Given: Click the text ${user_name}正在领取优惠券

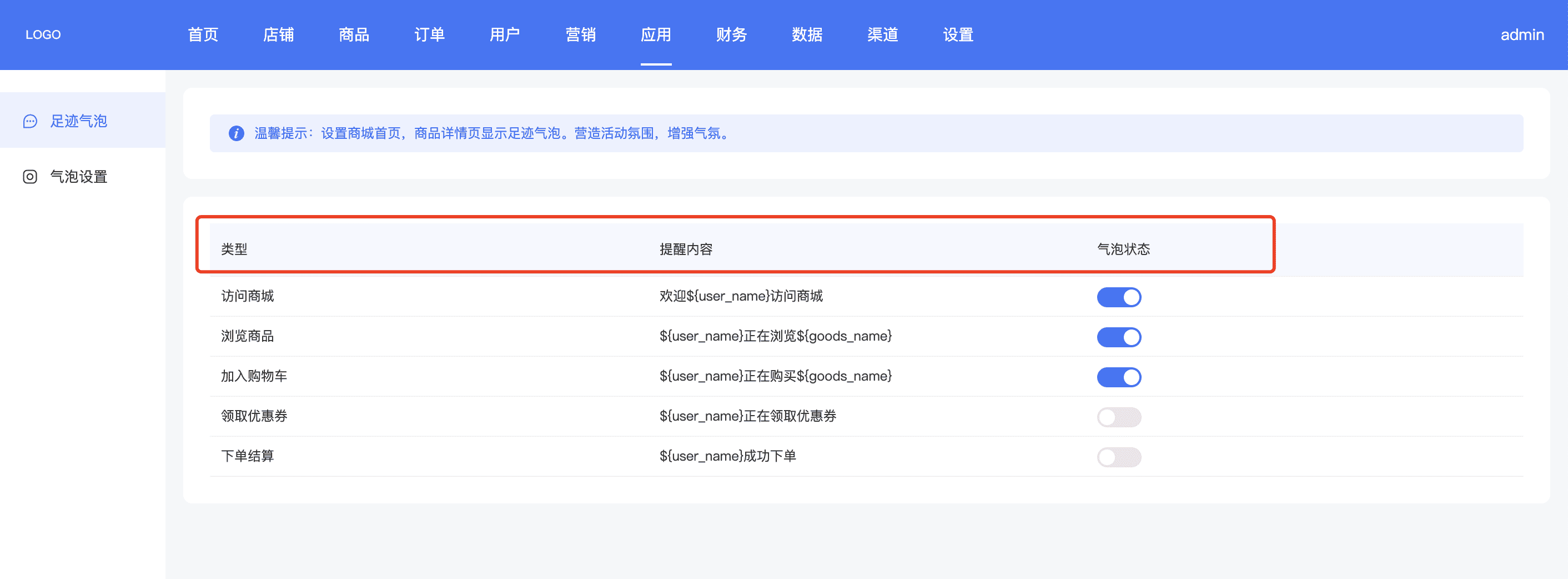Looking at the screenshot, I should (747, 416).
